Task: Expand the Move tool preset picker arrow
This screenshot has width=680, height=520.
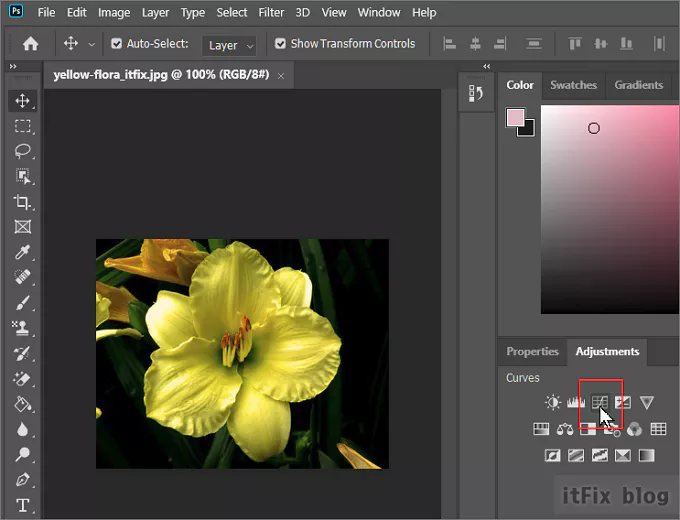Action: pyautogui.click(x=92, y=45)
